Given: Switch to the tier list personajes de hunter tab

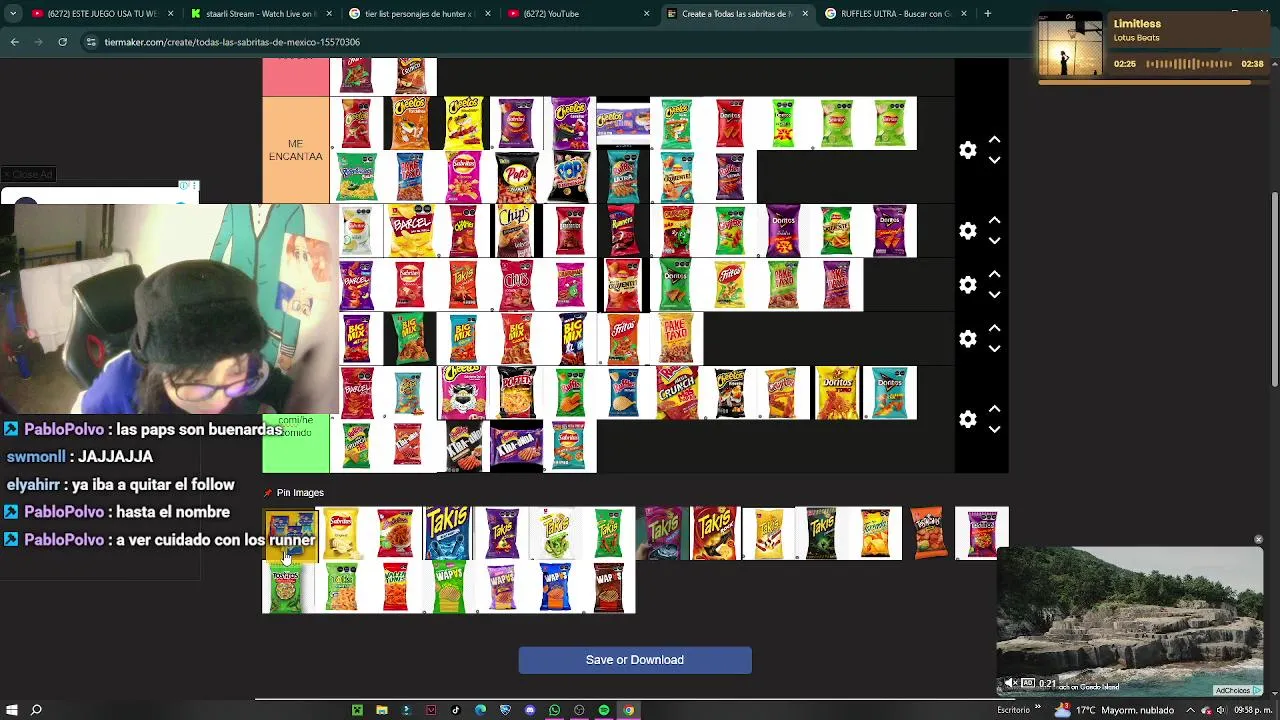Looking at the screenshot, I should coord(418,14).
